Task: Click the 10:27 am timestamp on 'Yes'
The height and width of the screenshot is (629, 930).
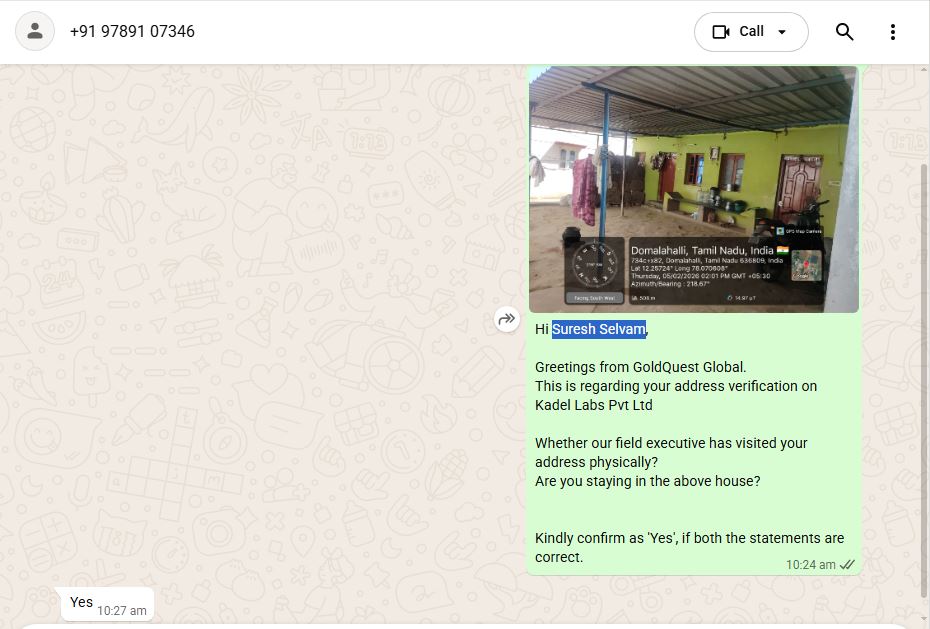Action: (x=122, y=611)
